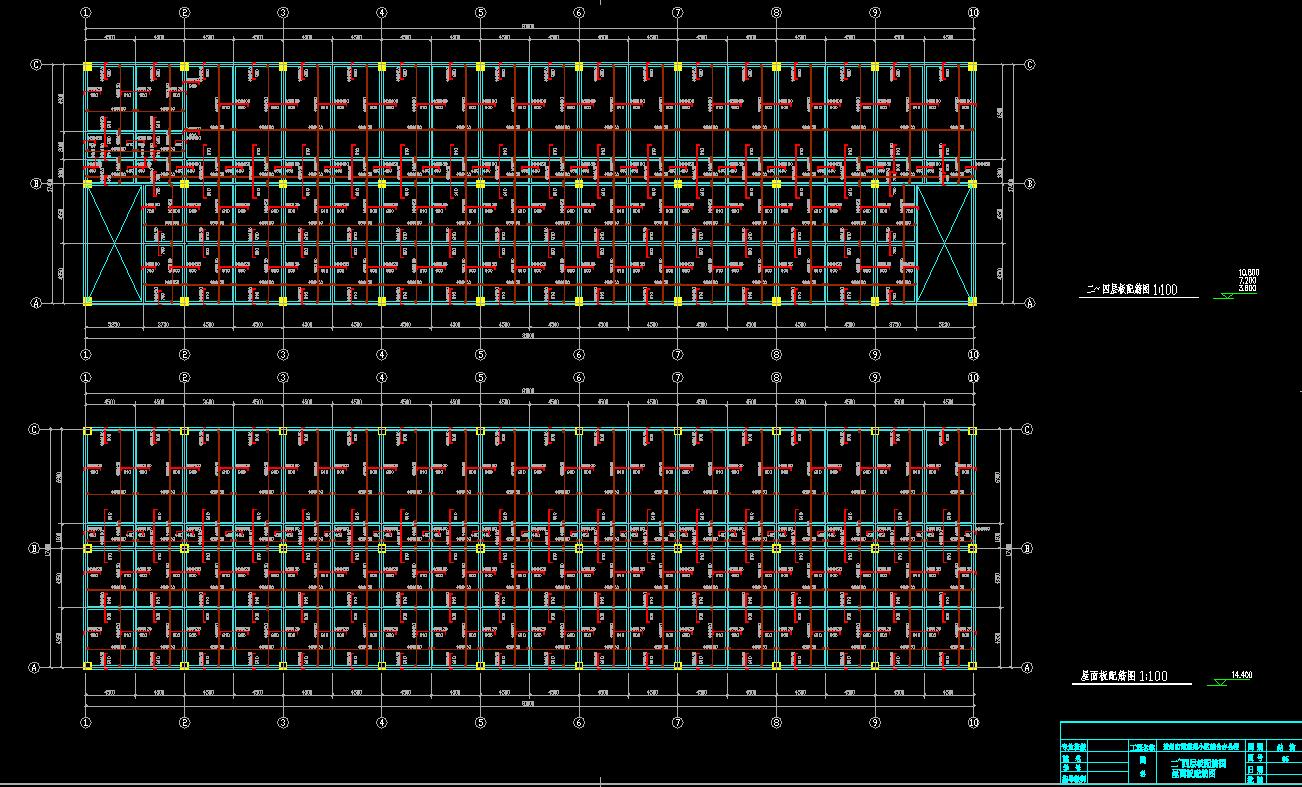The height and width of the screenshot is (787, 1302).
Task: Select hollow column at axis B-5 in roof plan
Action: 480,548
